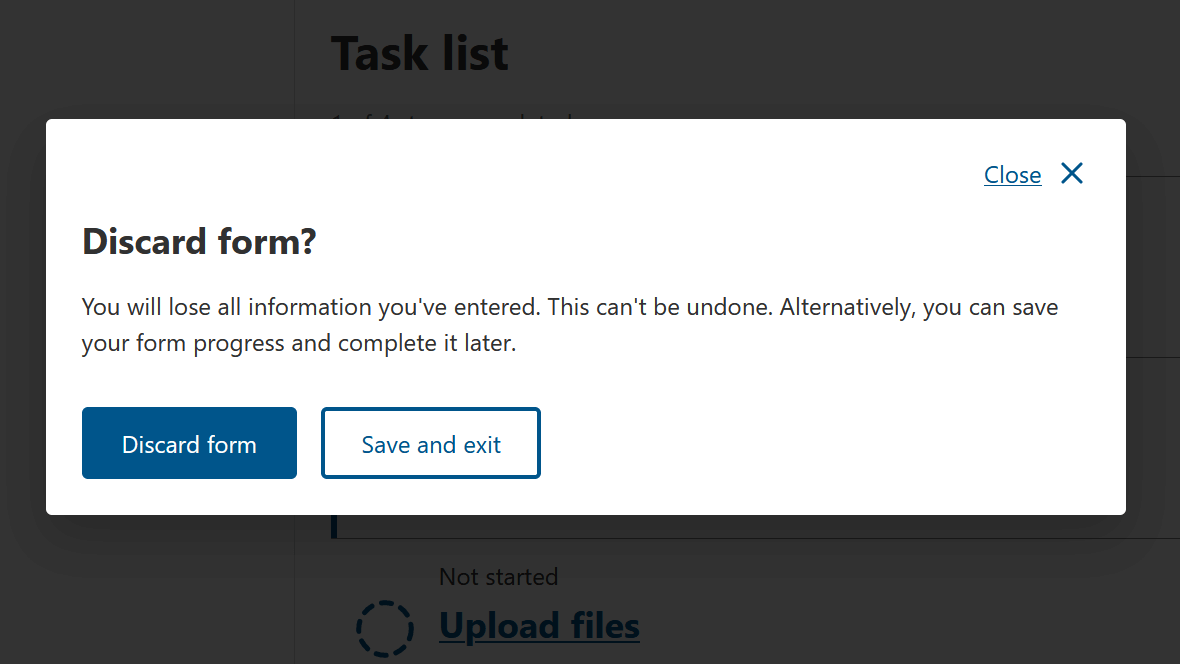Click the dialog warning message text

pos(570,324)
